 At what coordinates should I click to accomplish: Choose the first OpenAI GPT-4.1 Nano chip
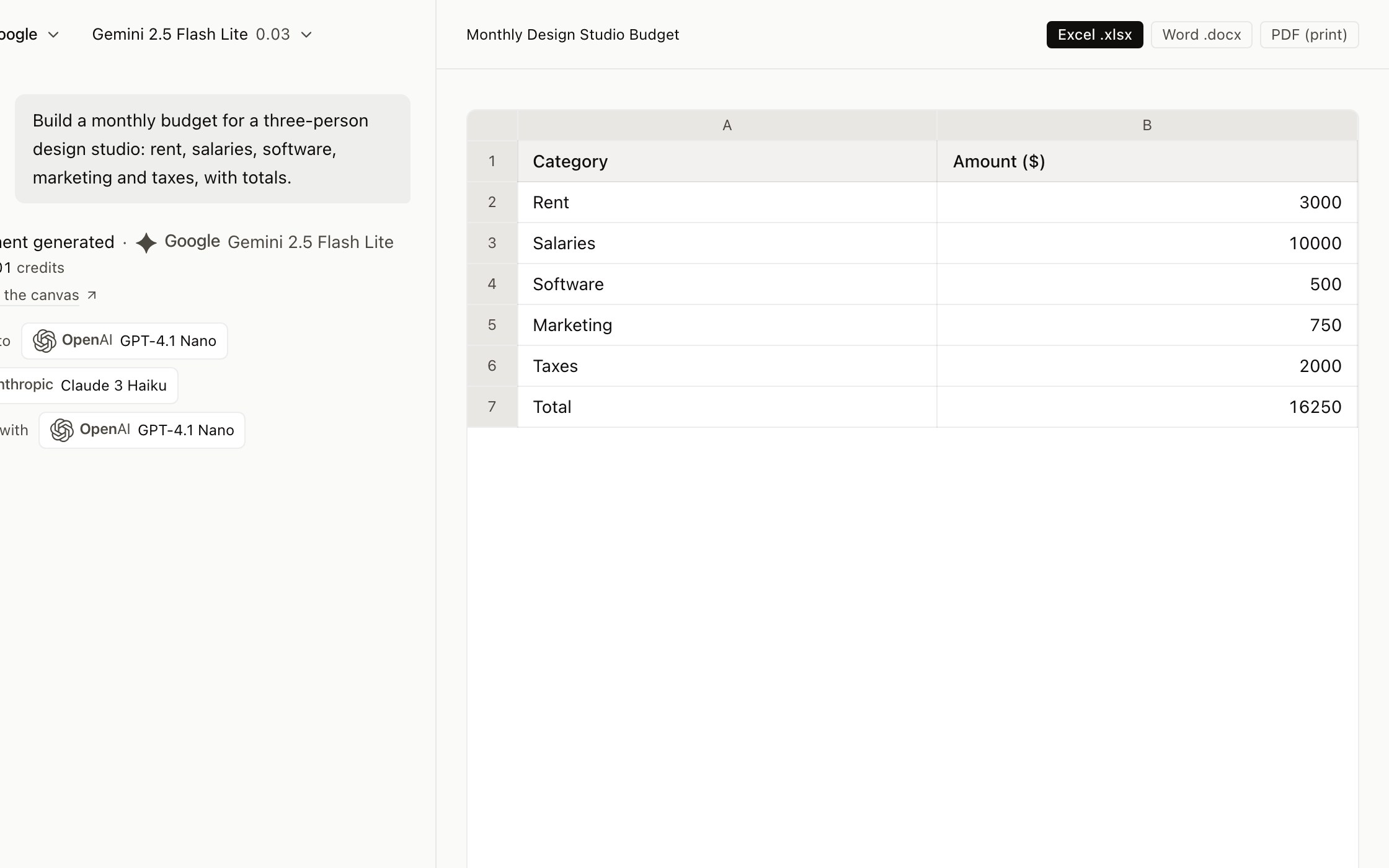pos(125,341)
